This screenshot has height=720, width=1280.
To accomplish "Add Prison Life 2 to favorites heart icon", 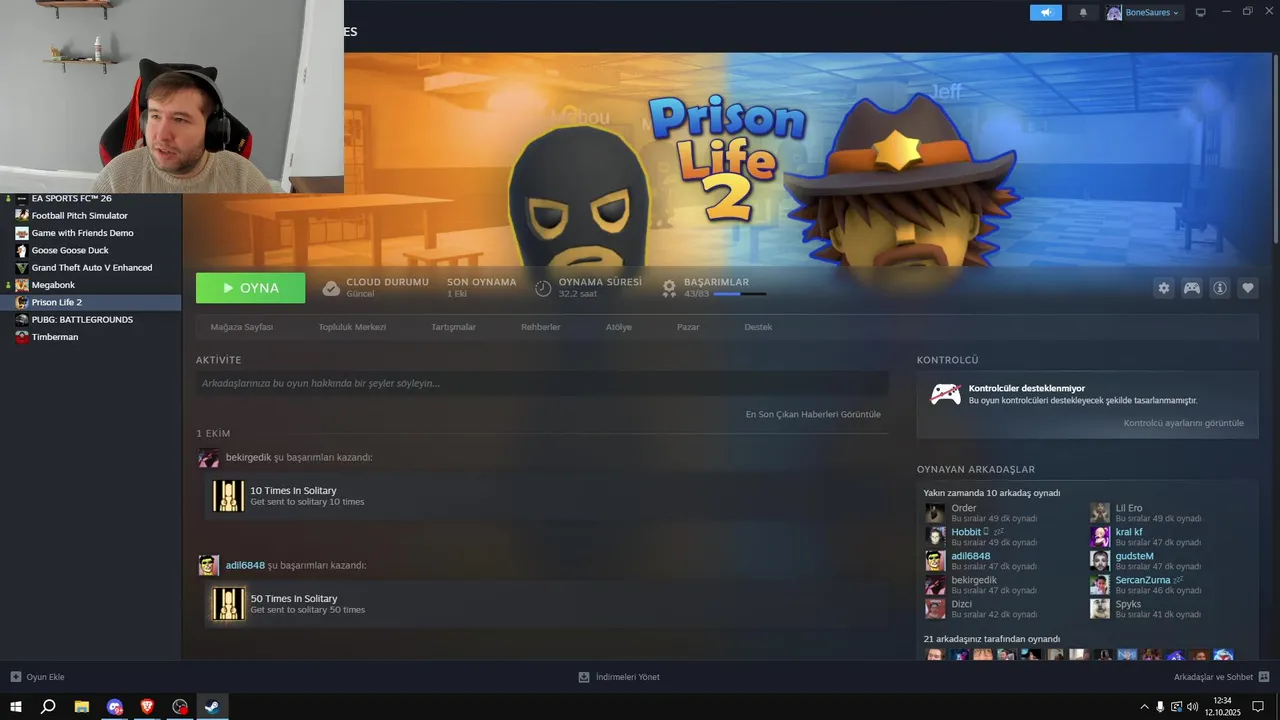I will [1248, 288].
